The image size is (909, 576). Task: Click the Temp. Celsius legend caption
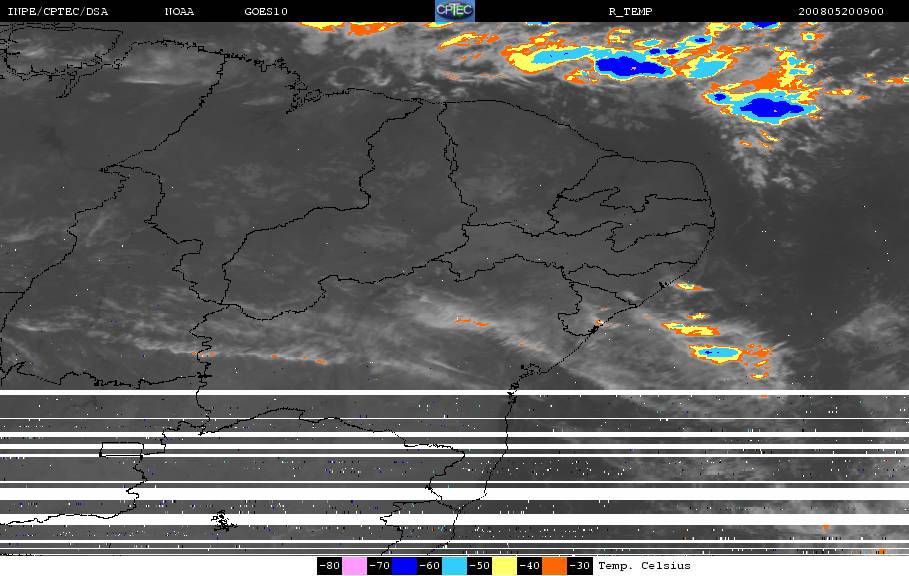coord(644,566)
